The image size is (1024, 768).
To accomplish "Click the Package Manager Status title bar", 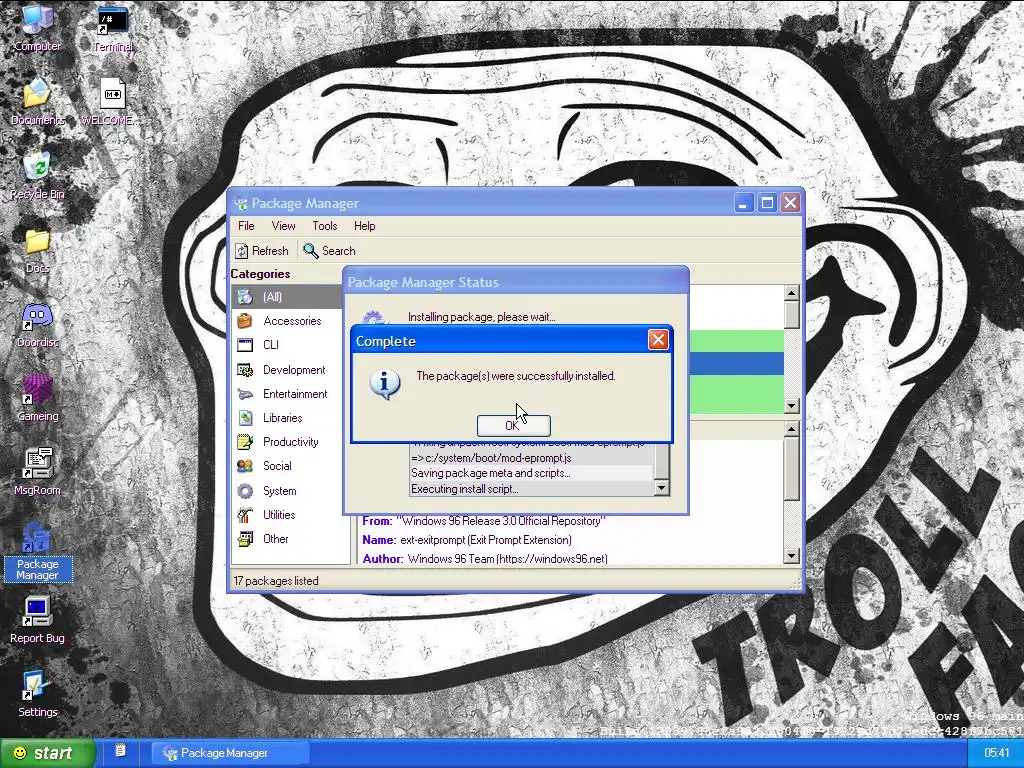I will pyautogui.click(x=516, y=282).
